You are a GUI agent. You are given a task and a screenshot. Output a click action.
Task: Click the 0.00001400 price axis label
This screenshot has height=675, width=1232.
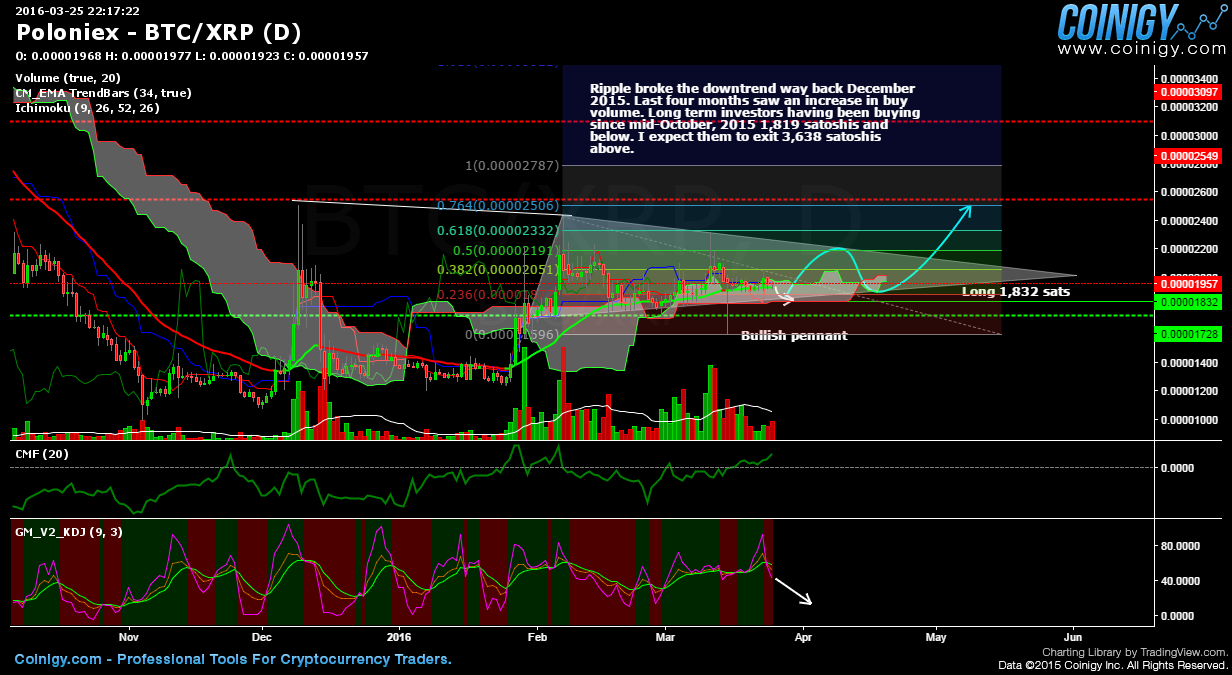1190,363
